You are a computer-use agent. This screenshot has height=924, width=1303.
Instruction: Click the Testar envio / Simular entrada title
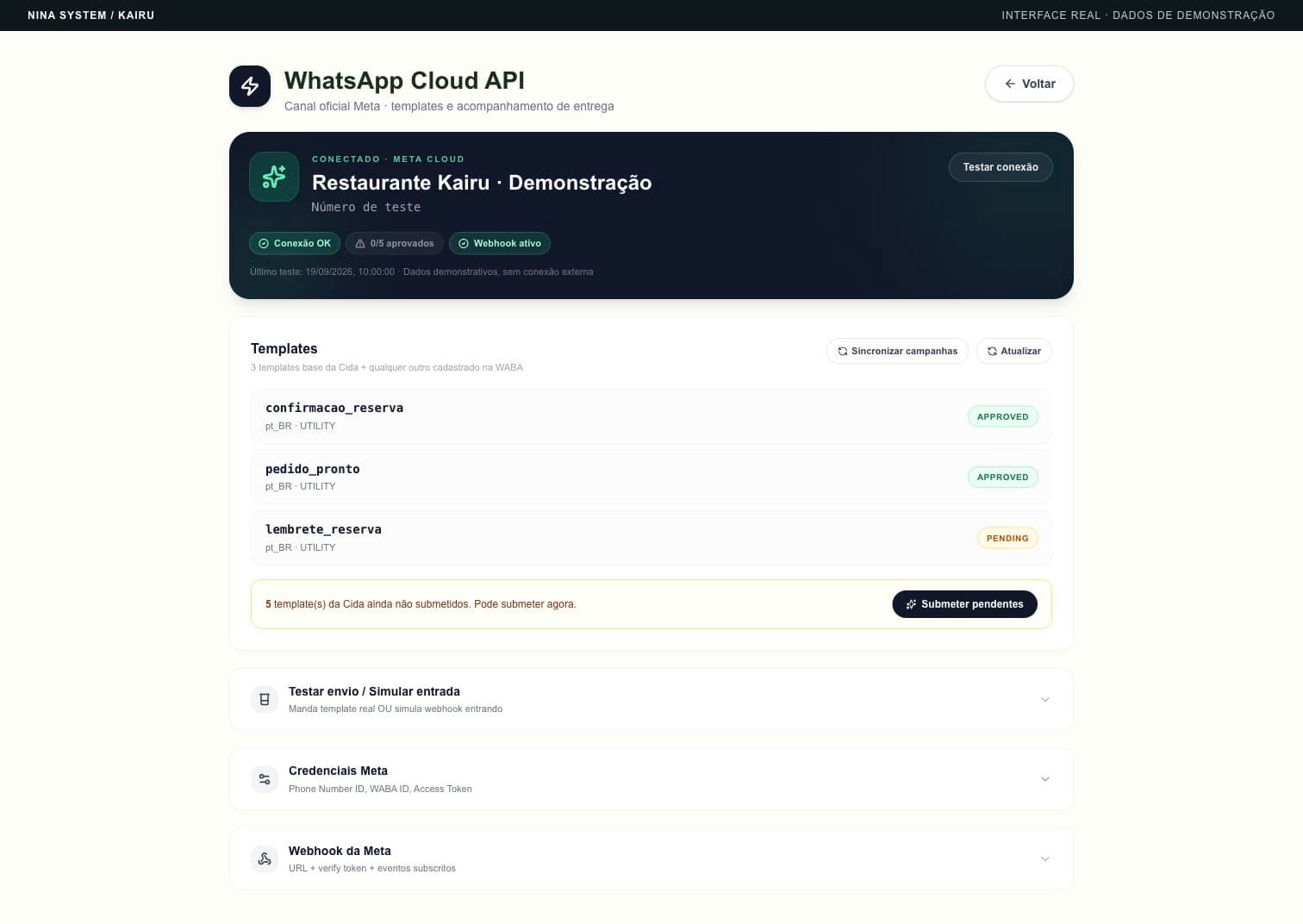coord(374,691)
